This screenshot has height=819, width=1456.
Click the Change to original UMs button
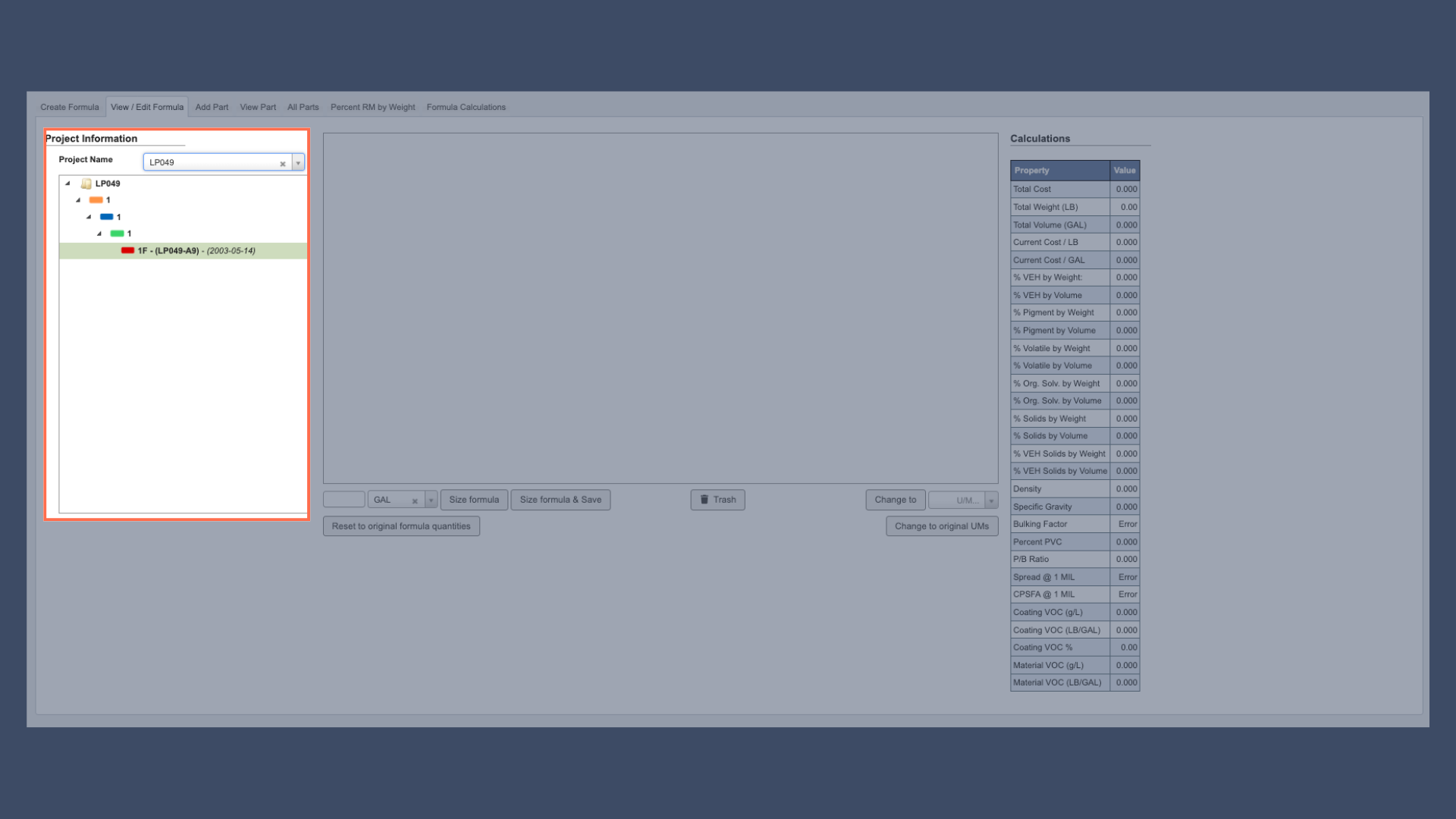click(942, 526)
